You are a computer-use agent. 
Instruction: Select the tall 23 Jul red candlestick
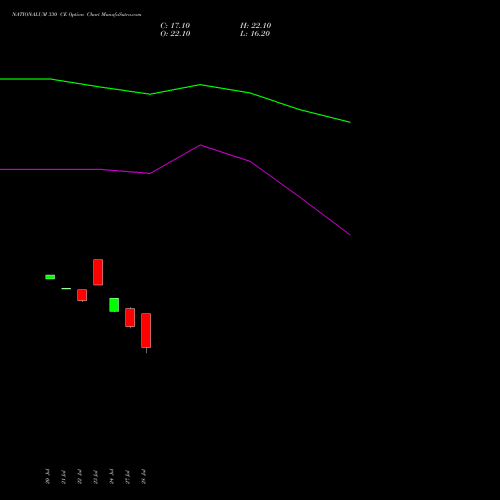click(x=98, y=272)
